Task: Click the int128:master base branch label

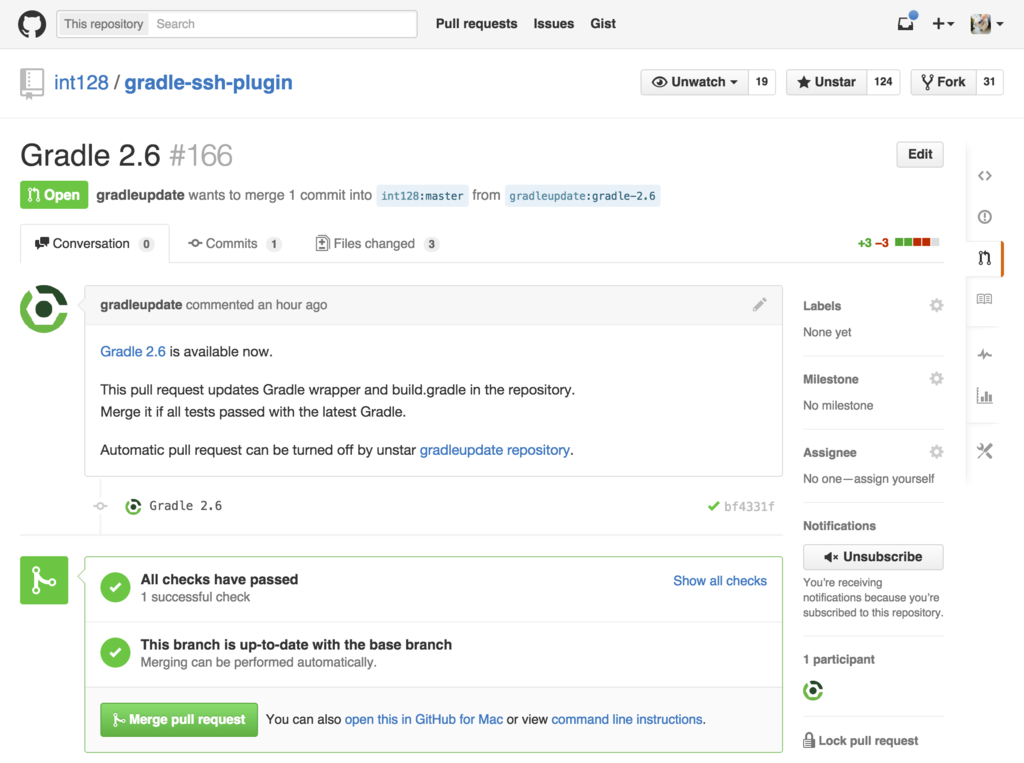Action: point(422,195)
